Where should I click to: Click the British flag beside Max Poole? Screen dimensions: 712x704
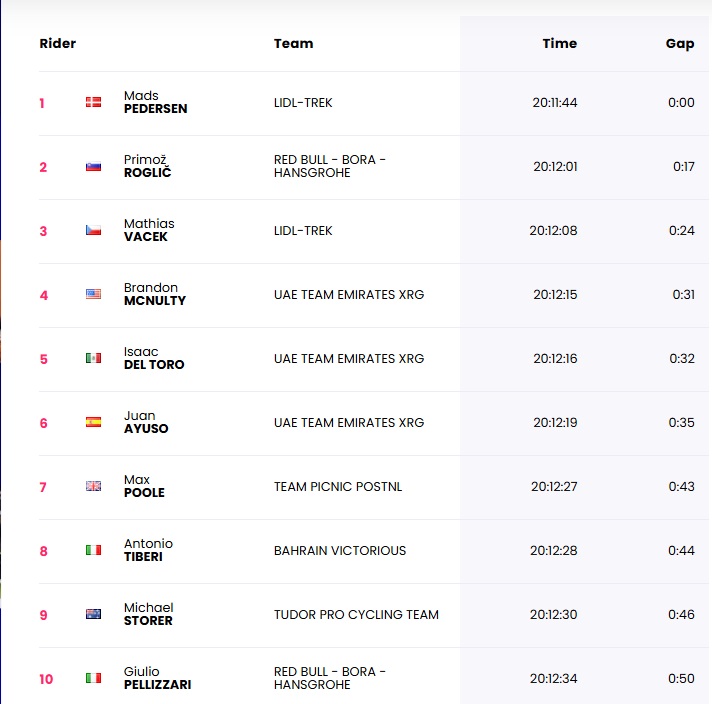(x=93, y=486)
